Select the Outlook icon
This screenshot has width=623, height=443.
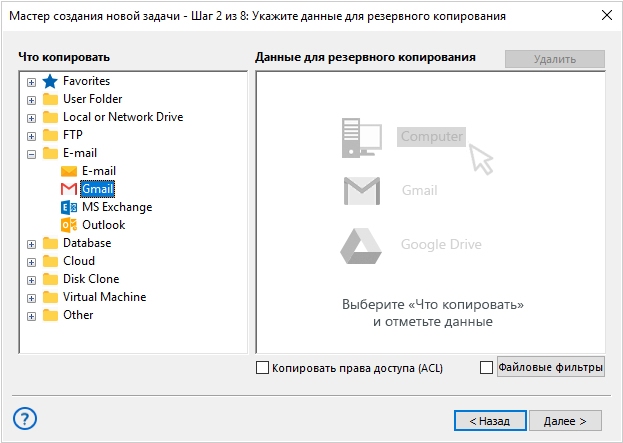click(x=69, y=225)
